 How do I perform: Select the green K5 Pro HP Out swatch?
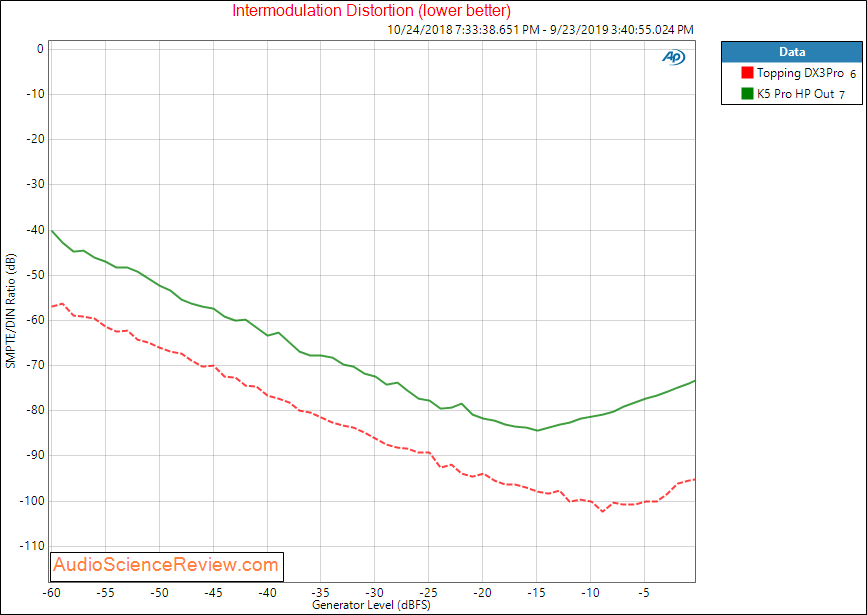coord(747,93)
